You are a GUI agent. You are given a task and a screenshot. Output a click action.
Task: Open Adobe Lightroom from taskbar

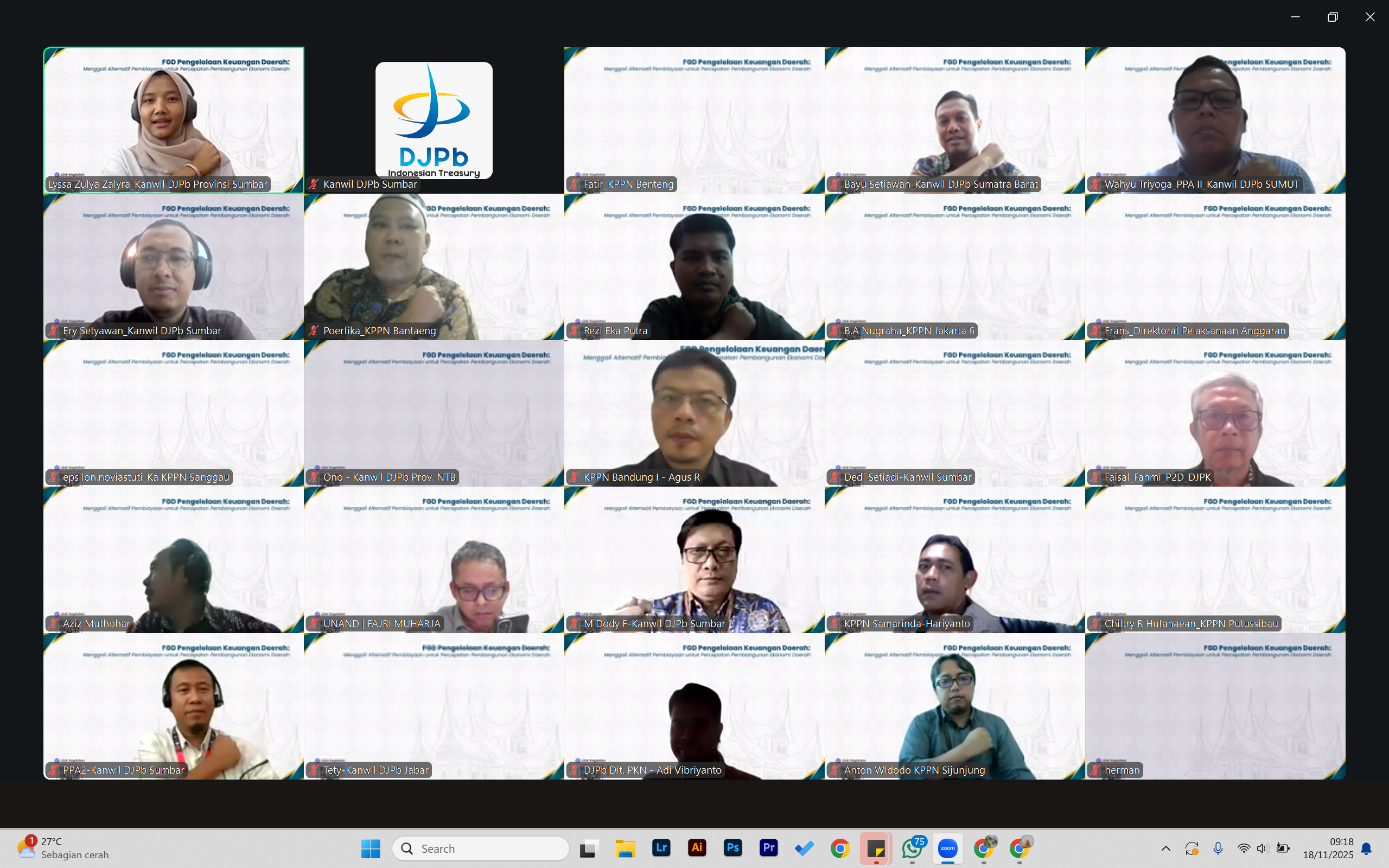[661, 848]
